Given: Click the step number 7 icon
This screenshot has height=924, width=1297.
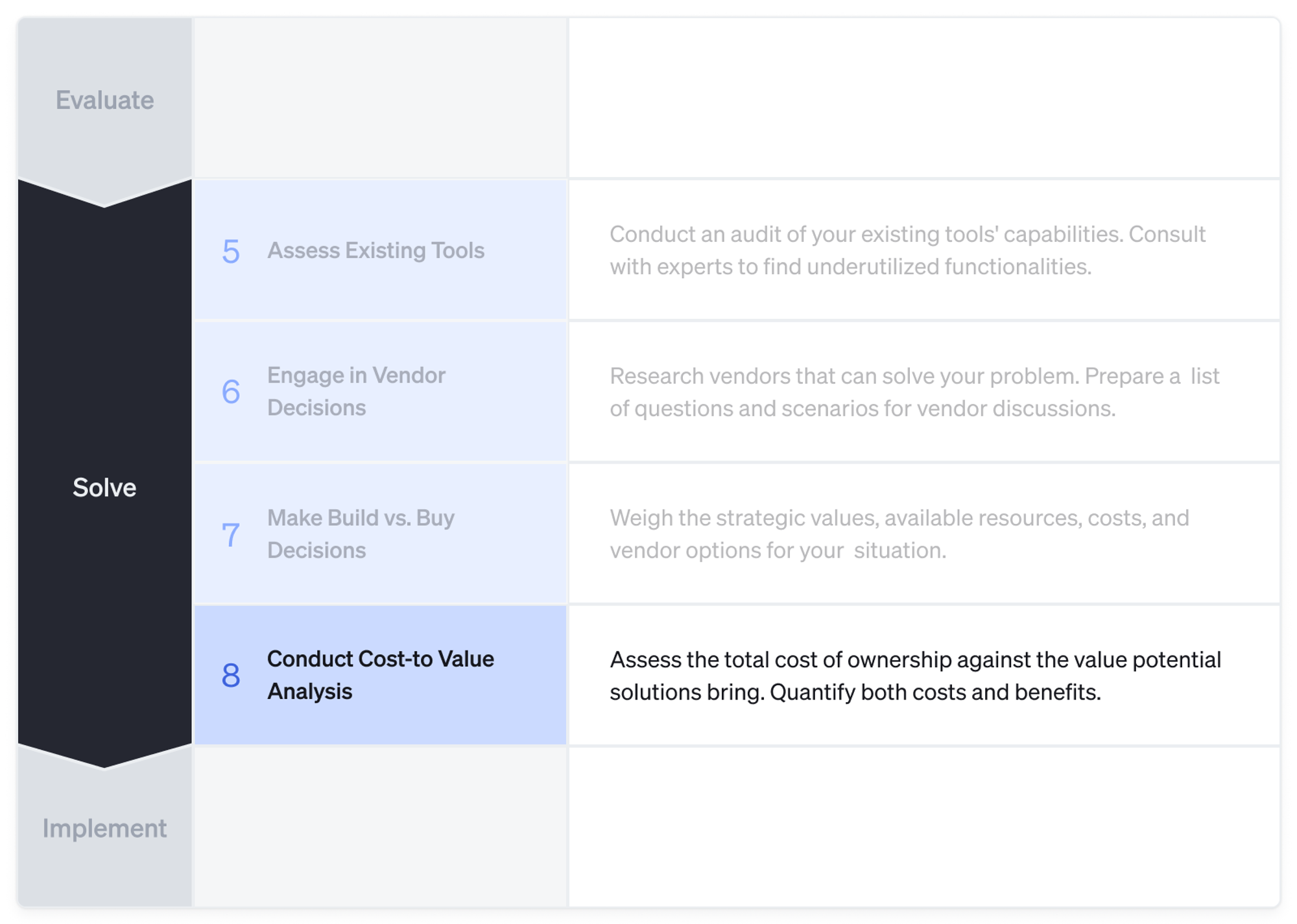Looking at the screenshot, I should [231, 534].
